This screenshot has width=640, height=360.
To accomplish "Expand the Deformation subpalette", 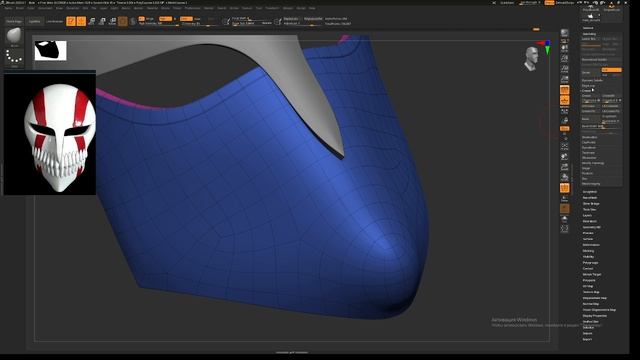I will click(x=591, y=245).
